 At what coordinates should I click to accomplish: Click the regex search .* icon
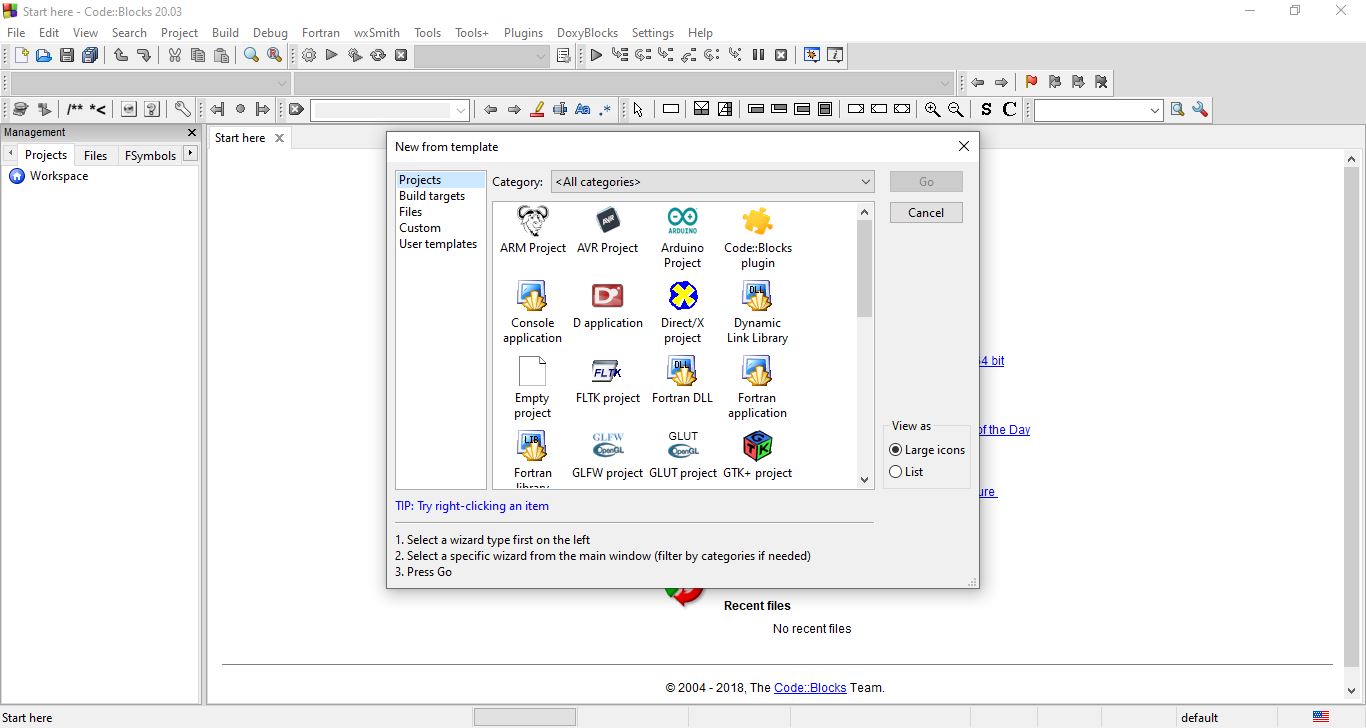point(605,110)
